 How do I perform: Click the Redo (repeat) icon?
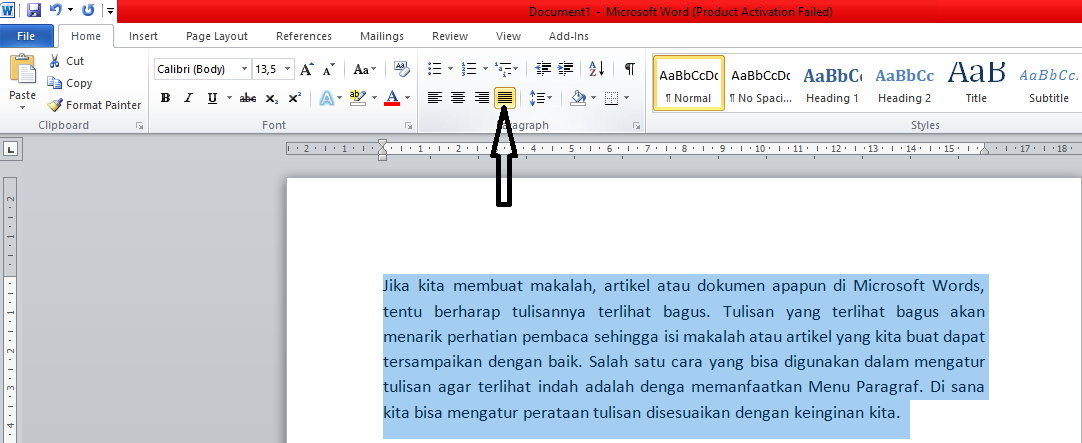[x=88, y=10]
